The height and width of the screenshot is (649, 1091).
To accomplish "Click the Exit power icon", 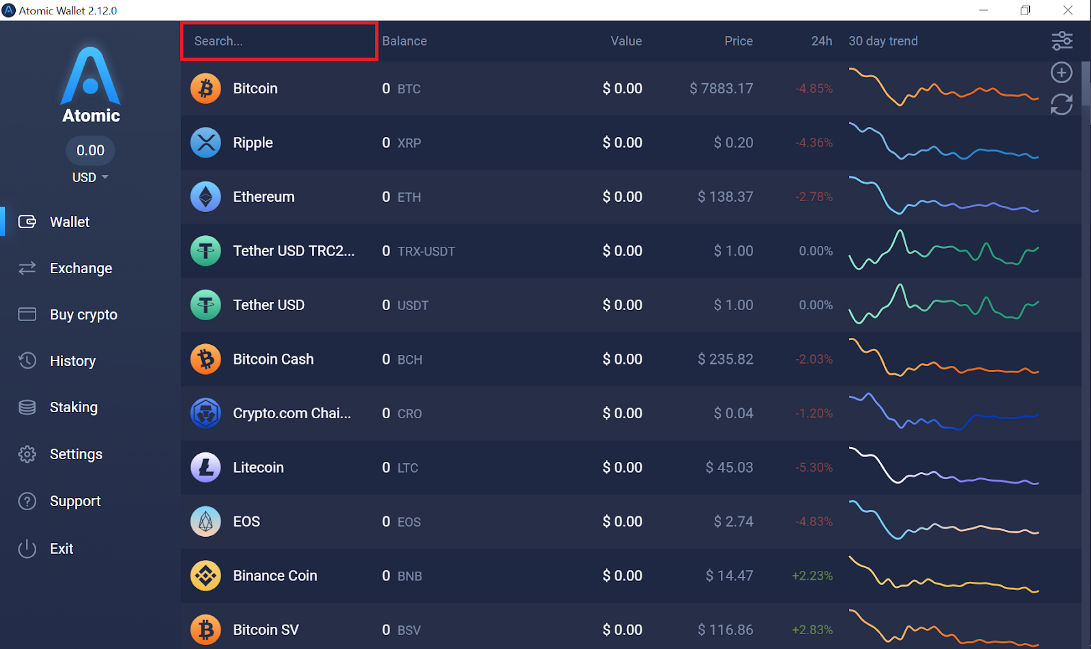I will click(27, 548).
